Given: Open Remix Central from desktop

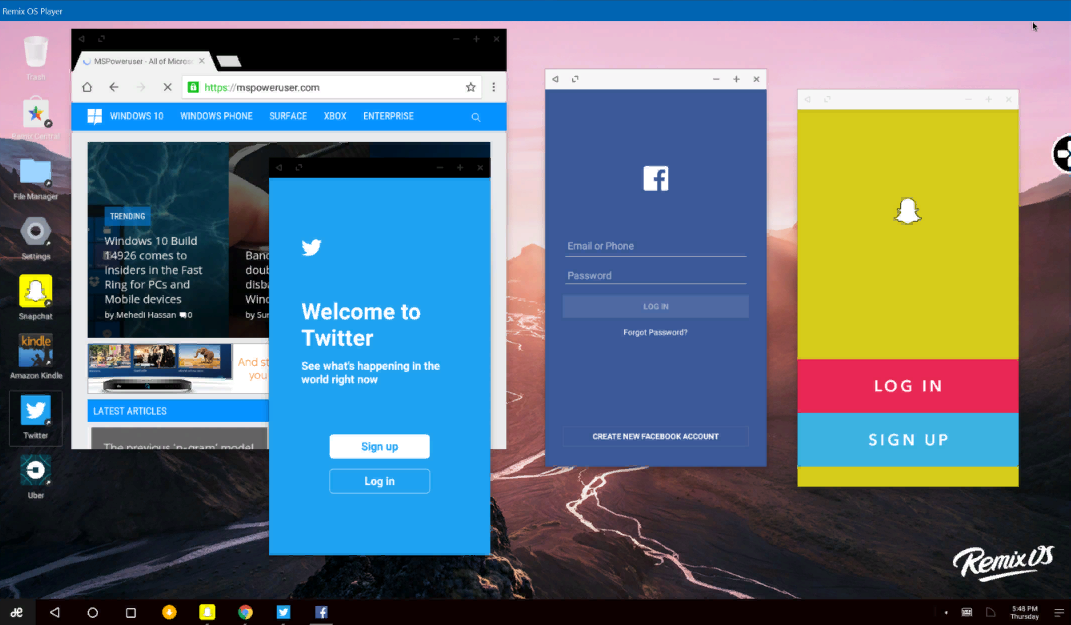Looking at the screenshot, I should [36, 115].
